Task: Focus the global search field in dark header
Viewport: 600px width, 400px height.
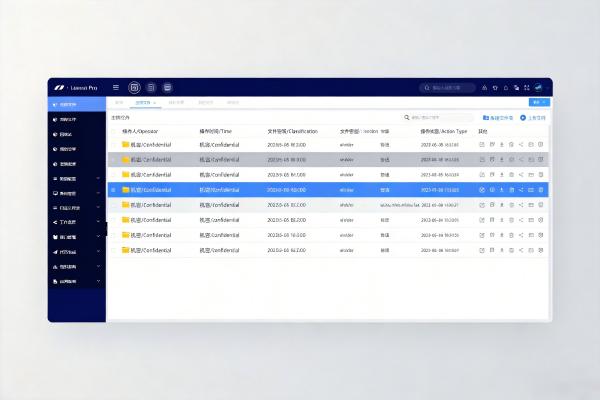Action: pos(447,88)
